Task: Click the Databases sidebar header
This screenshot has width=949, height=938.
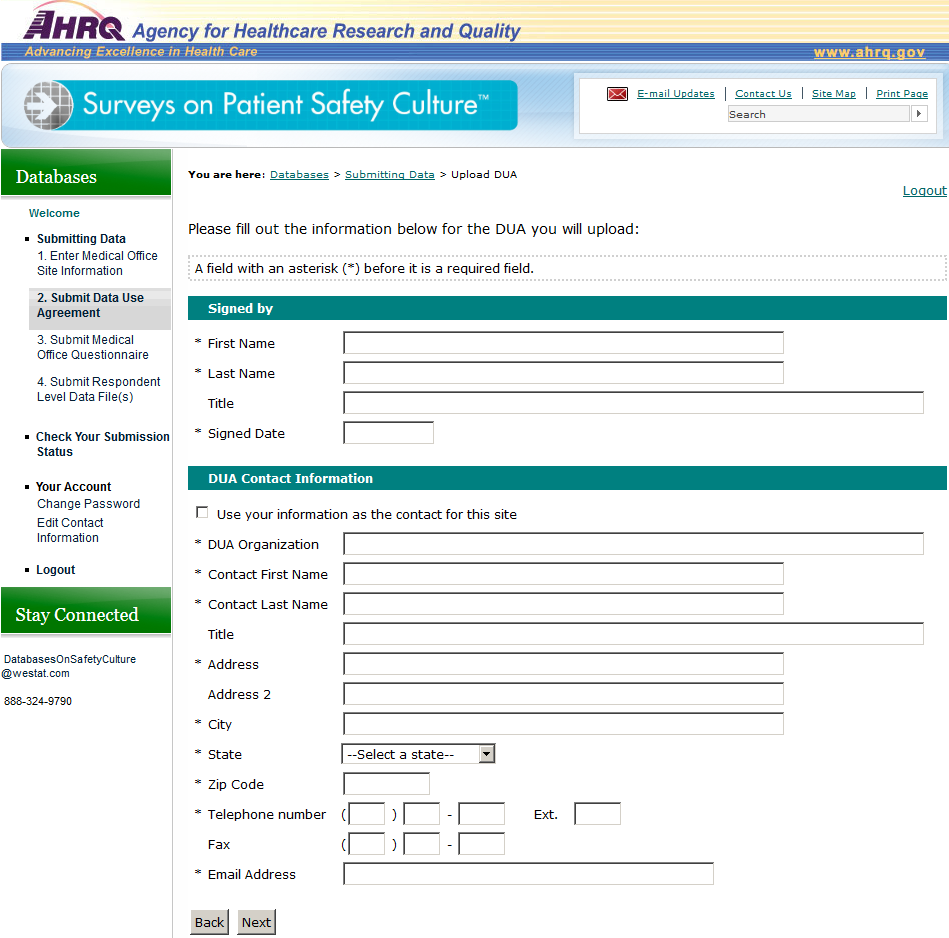Action: (86, 174)
